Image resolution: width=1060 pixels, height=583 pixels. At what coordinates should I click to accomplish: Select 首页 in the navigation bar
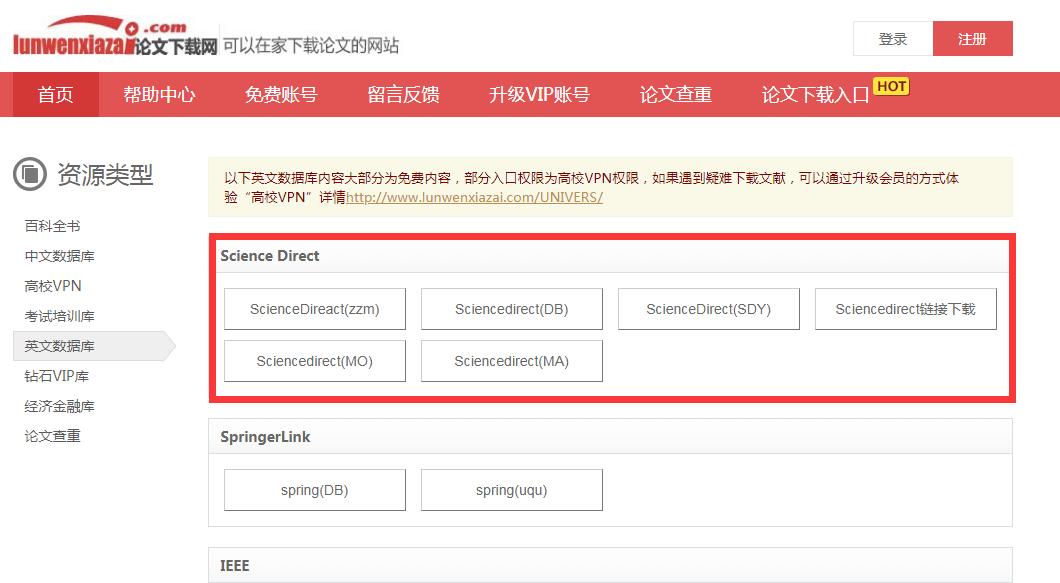tap(54, 95)
